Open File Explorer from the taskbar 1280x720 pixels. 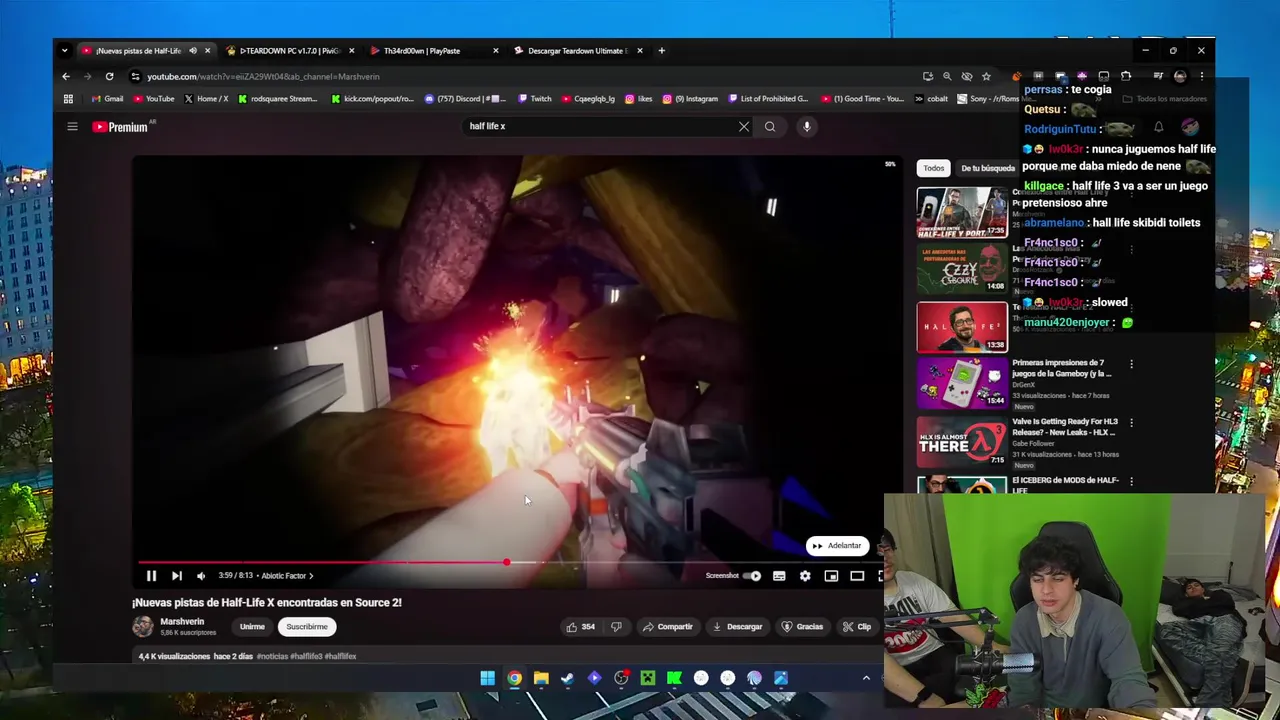pos(541,678)
